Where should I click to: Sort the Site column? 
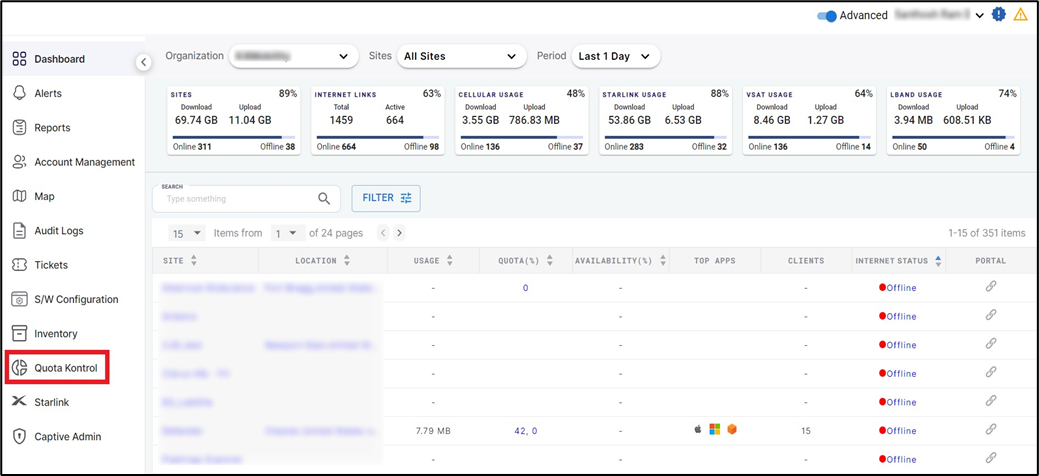click(x=193, y=261)
